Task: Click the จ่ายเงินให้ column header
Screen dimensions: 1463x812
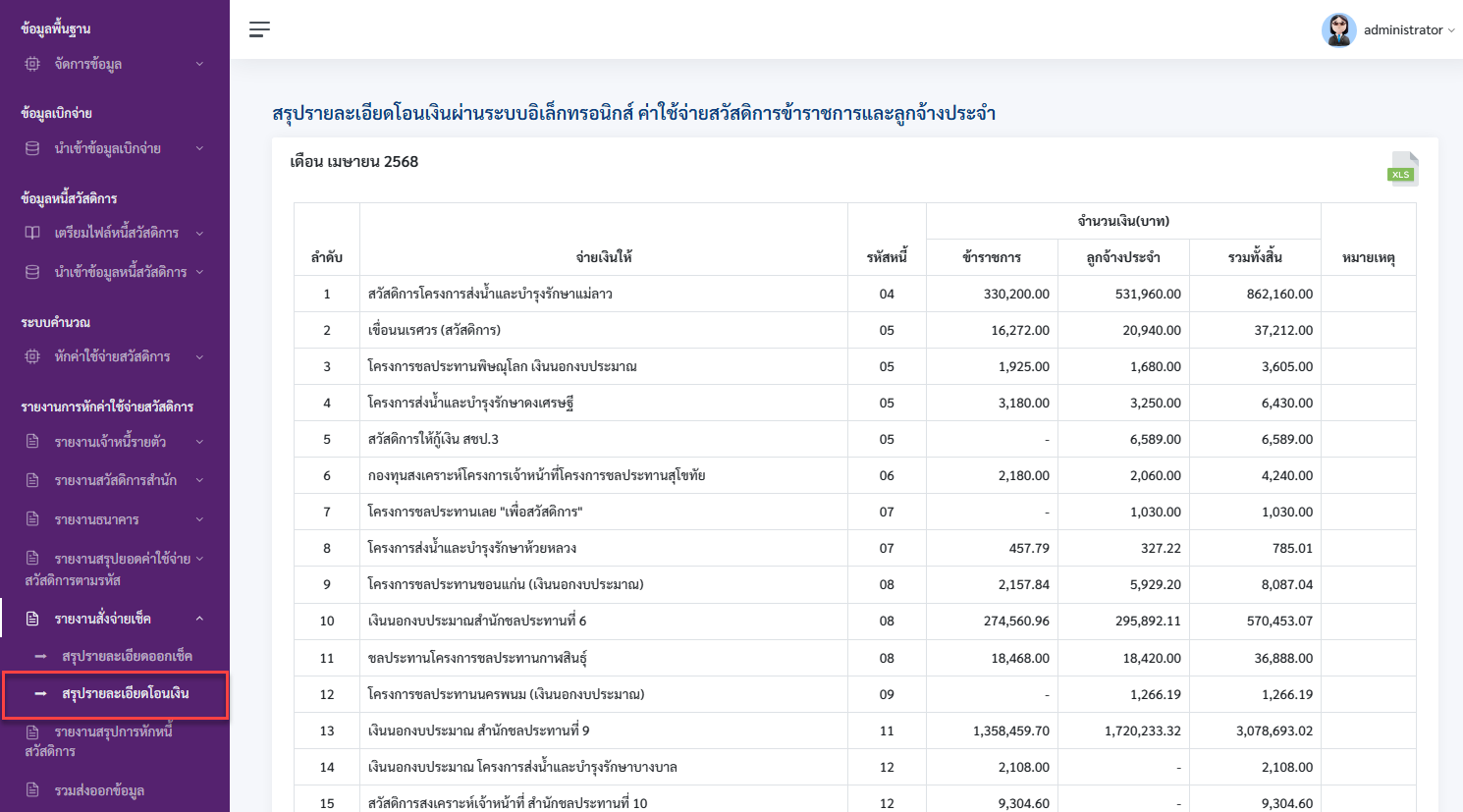Action: coord(604,257)
